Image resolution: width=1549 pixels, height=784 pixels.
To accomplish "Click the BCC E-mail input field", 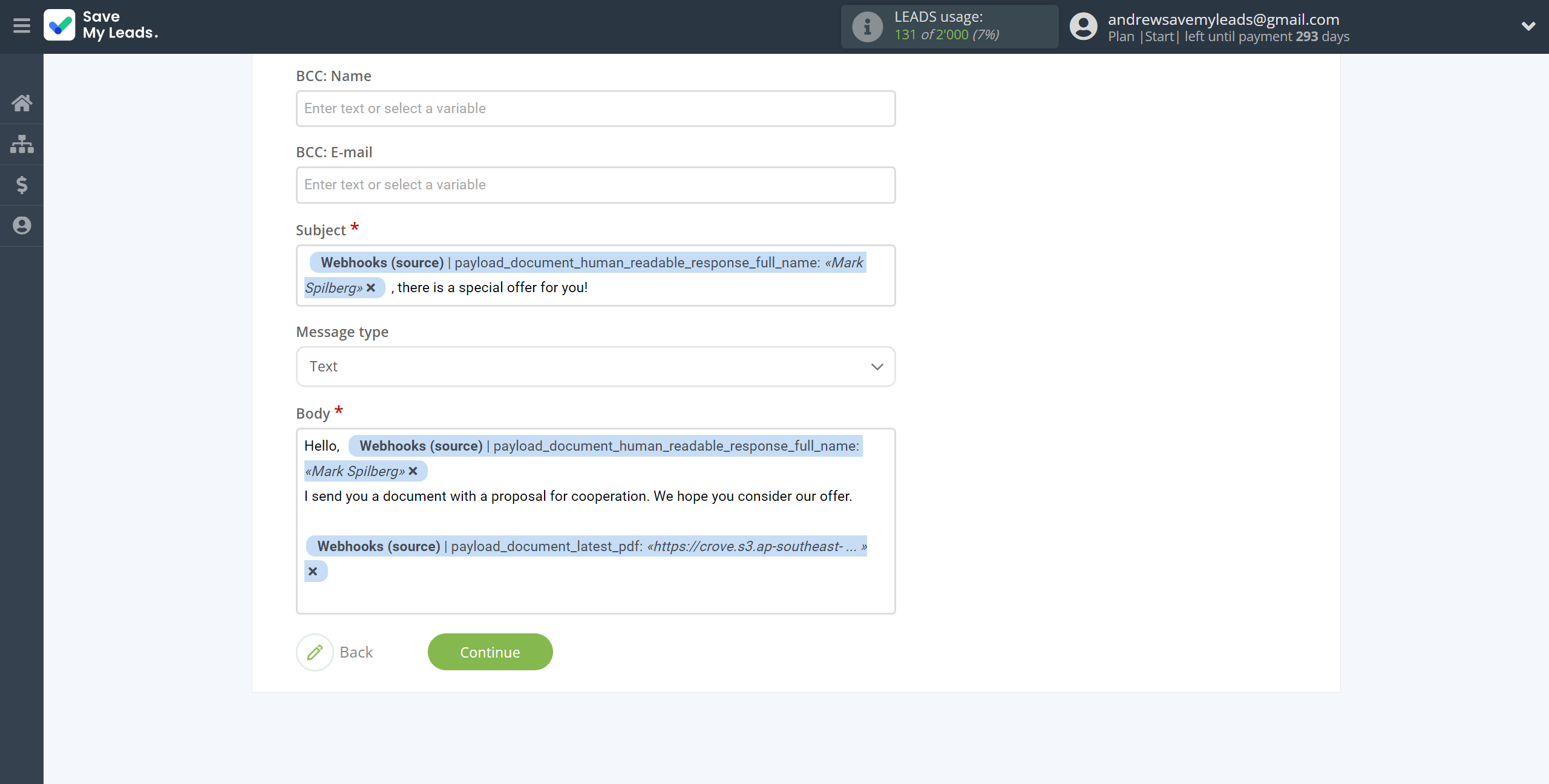I will (595, 184).
